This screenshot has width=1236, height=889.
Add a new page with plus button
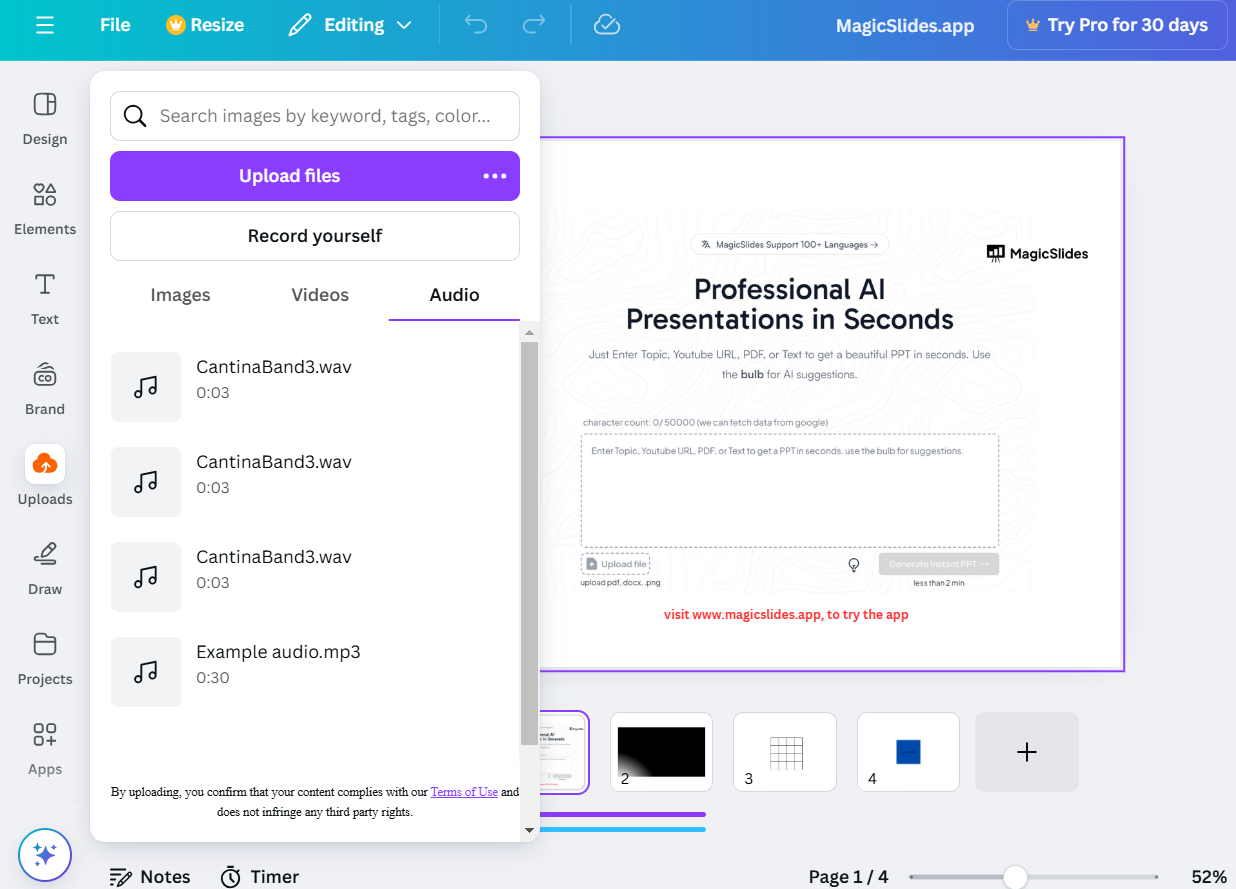coord(1027,752)
